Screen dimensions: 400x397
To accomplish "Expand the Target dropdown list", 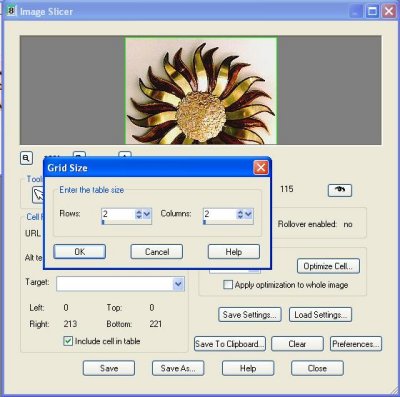I will coord(178,284).
